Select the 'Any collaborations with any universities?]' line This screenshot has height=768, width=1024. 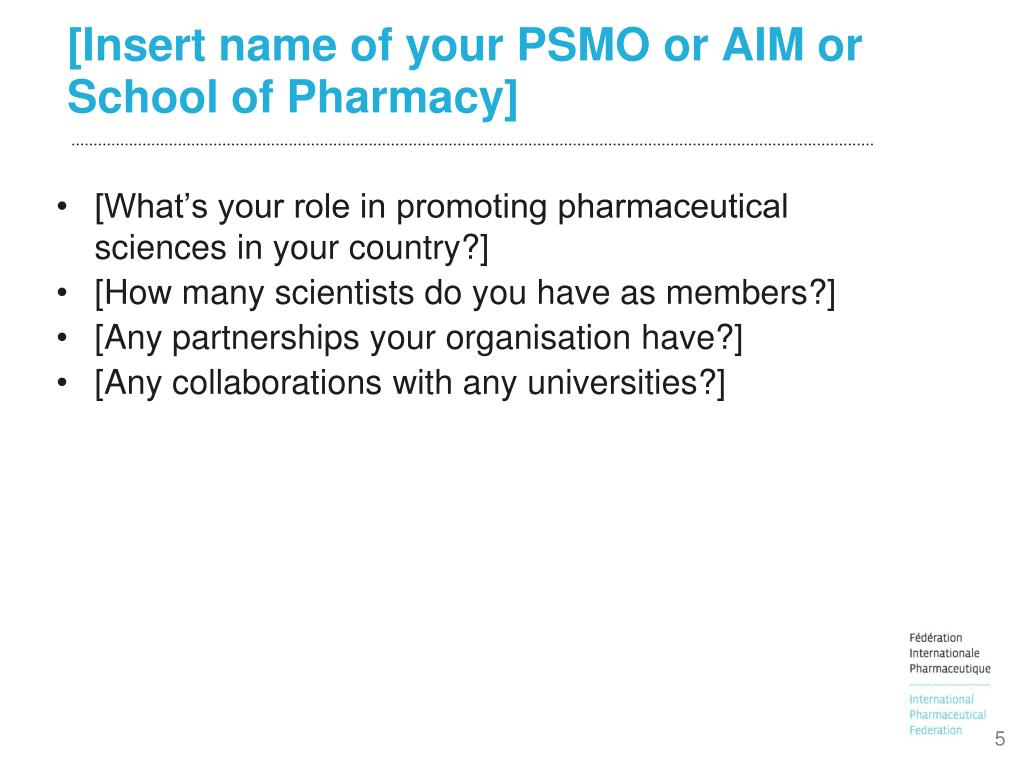coord(410,384)
